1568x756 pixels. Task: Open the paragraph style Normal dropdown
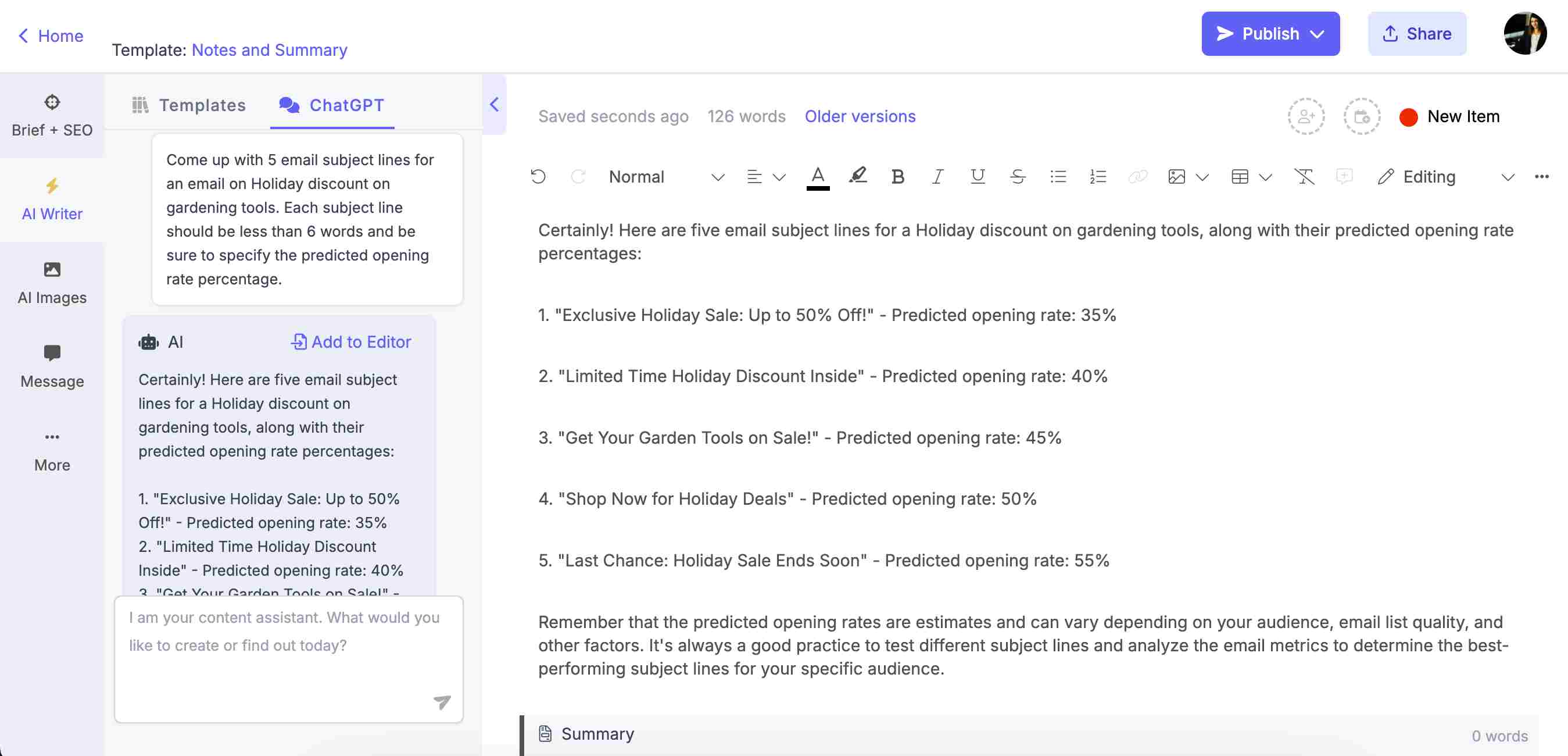(666, 177)
